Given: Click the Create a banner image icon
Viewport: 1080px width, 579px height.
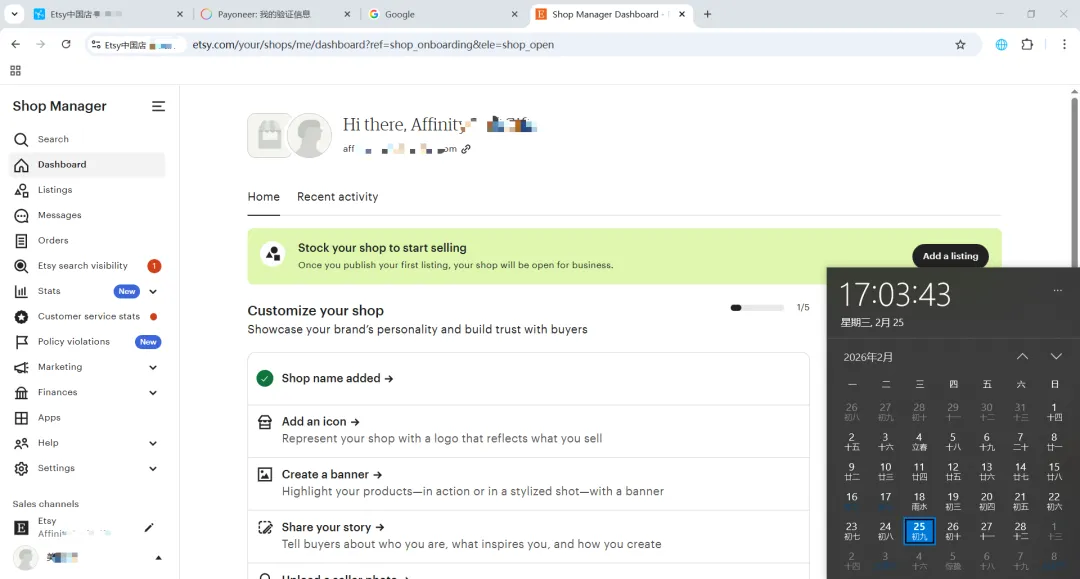Looking at the screenshot, I should [264, 474].
